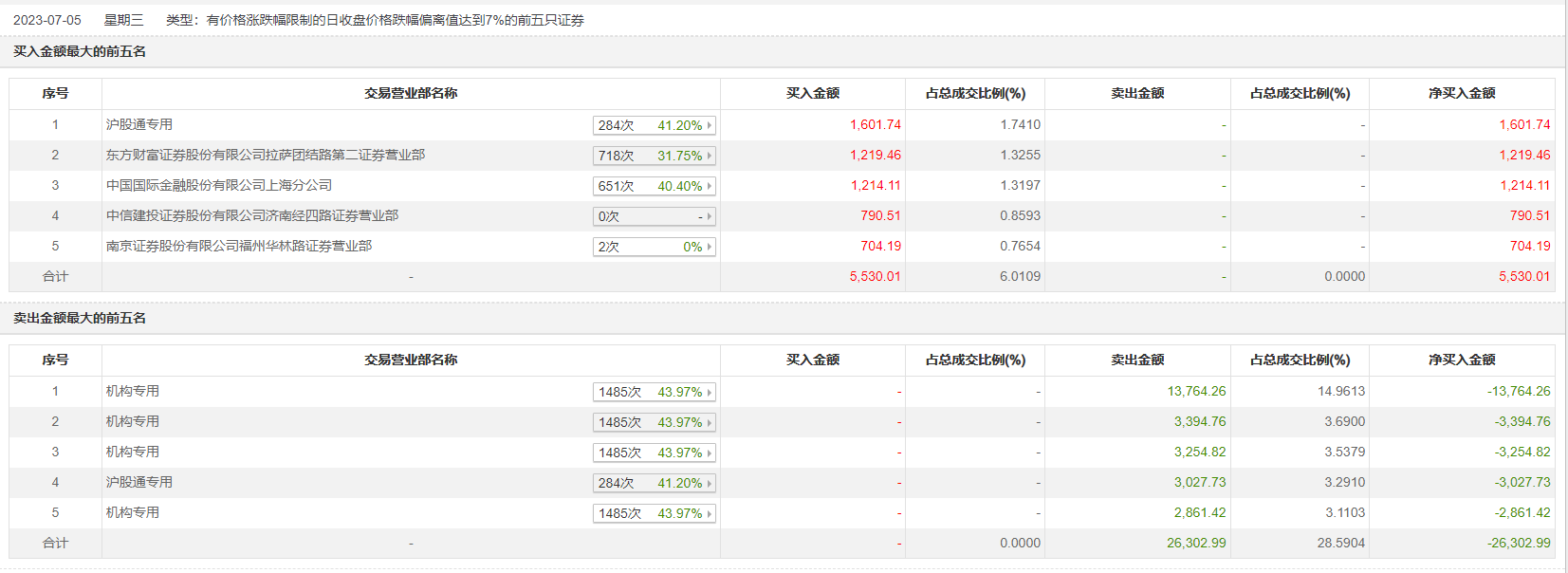Click the 买入金额最大的前五名 section heading
The image size is (1568, 573).
[80, 51]
